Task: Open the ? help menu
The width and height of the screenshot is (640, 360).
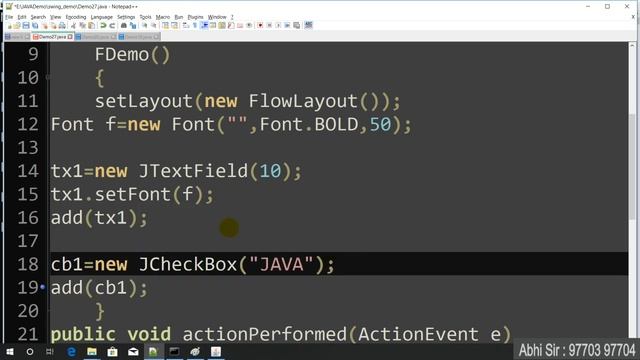Action: pos(232,17)
